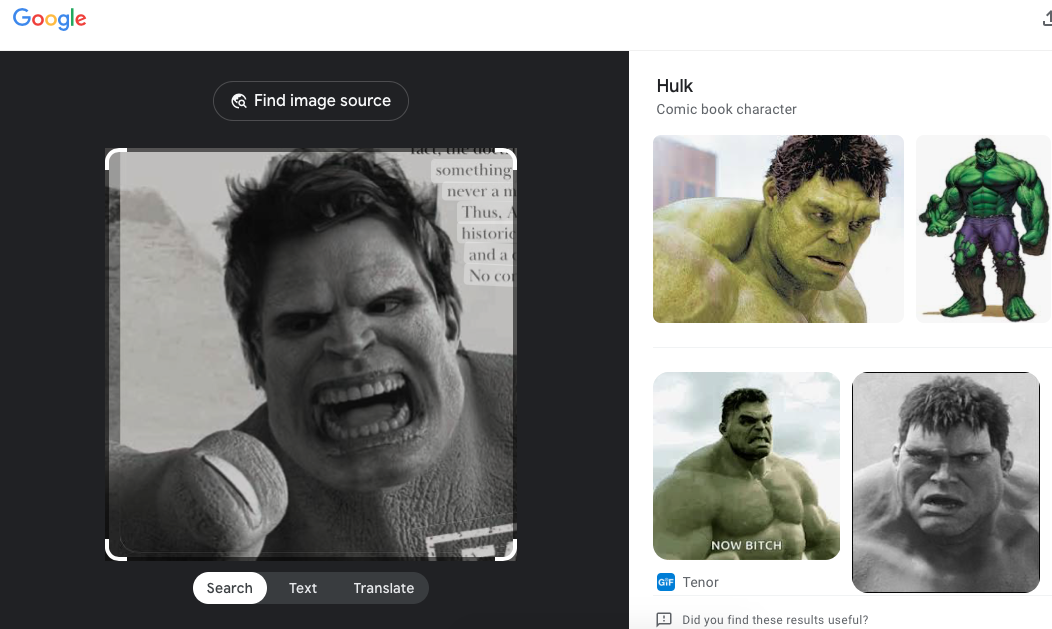Click 'Did you find these results useful?'
Image resolution: width=1052 pixels, height=629 pixels.
click(775, 620)
